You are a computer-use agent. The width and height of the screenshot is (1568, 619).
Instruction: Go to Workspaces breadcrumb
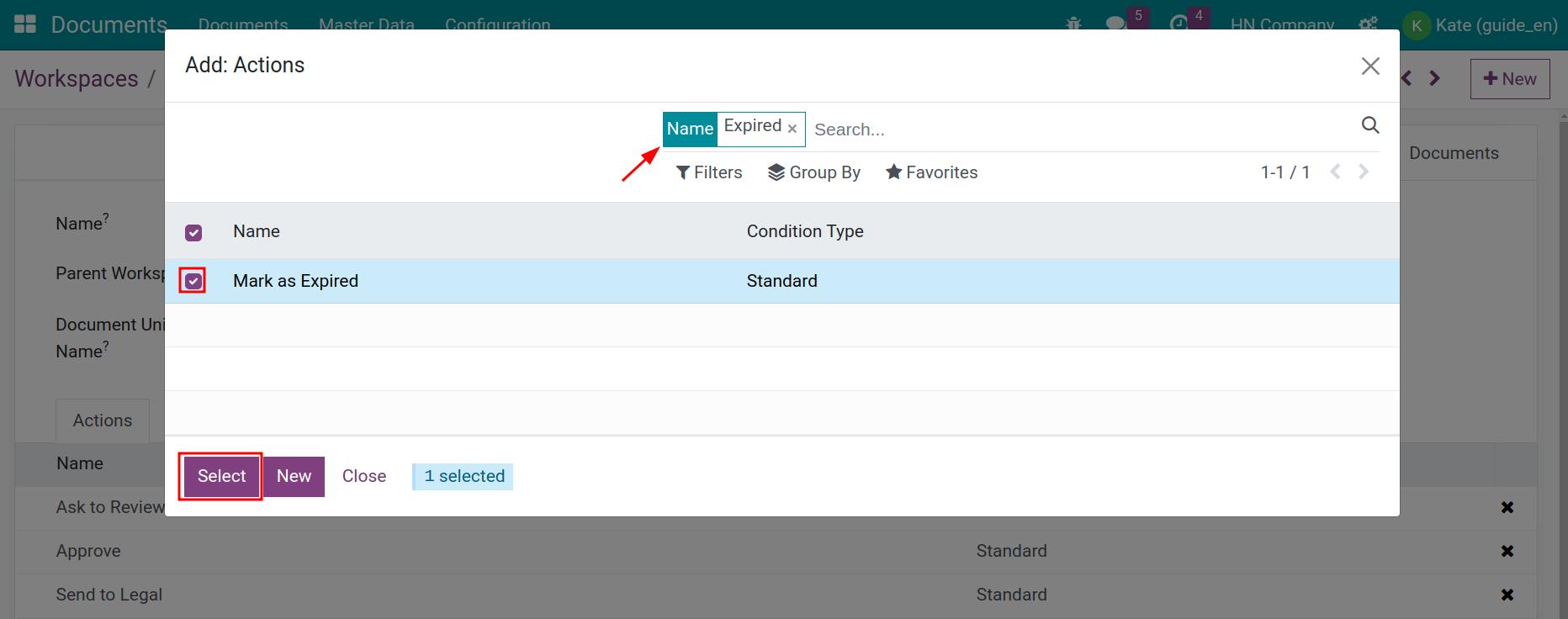(77, 79)
